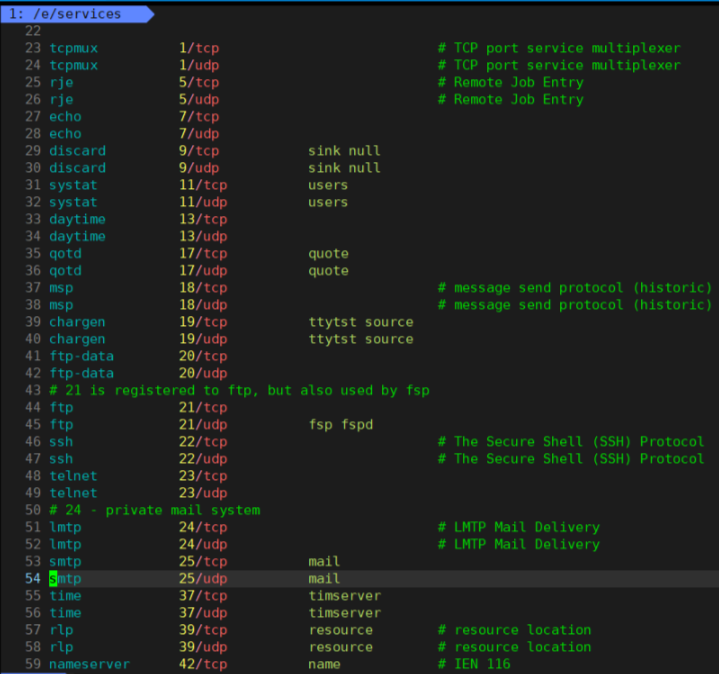Click highlighted cursor on line 54 smtp

[x=53, y=579]
